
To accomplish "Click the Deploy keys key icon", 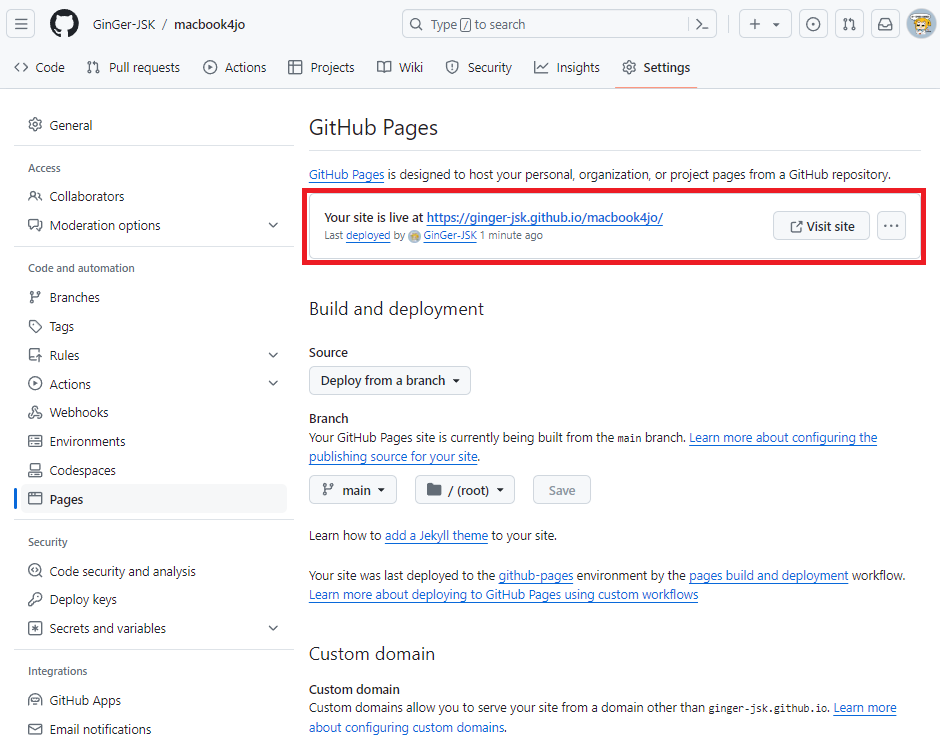I will click(35, 599).
